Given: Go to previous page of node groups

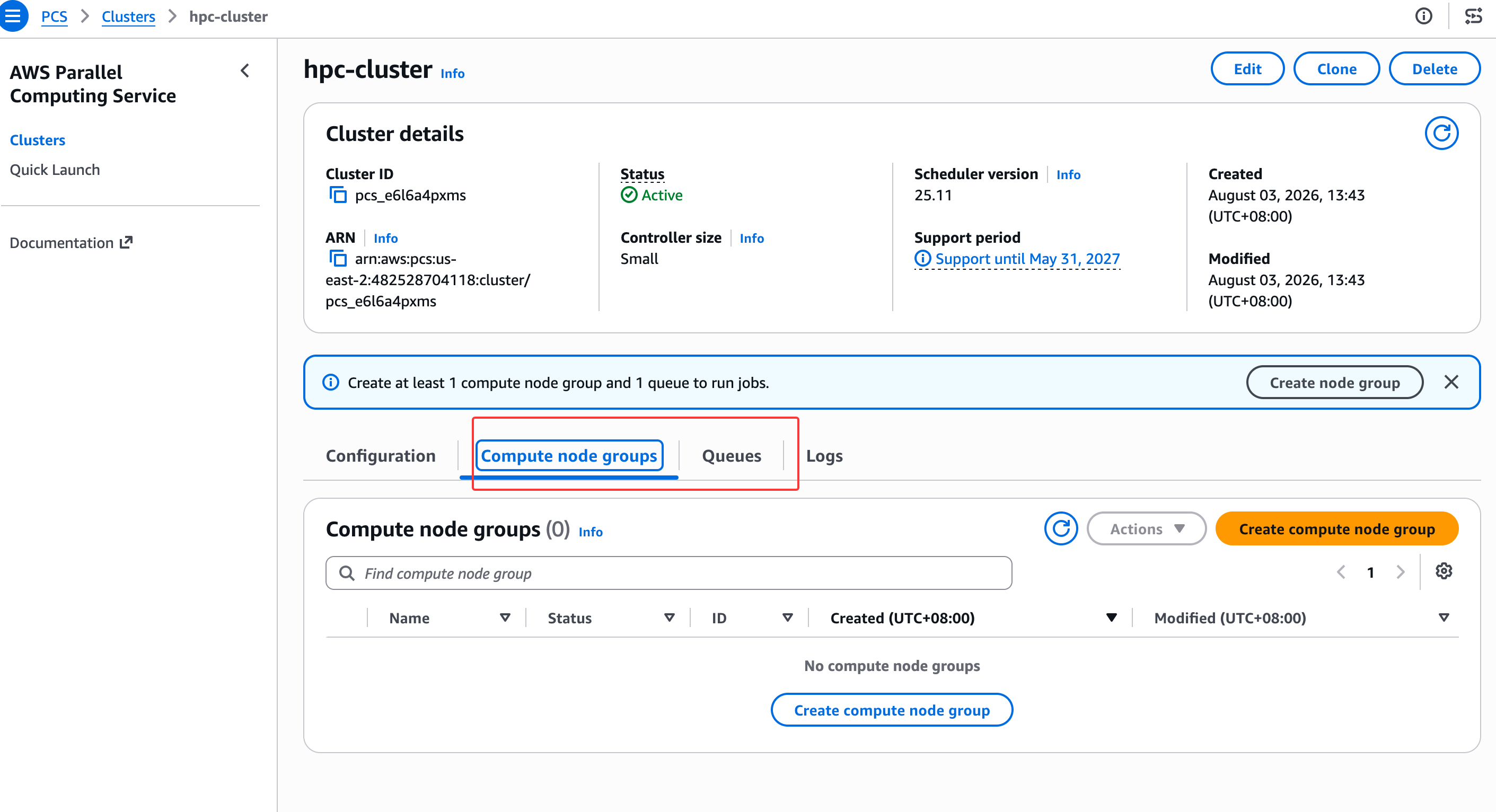Looking at the screenshot, I should pyautogui.click(x=1341, y=572).
